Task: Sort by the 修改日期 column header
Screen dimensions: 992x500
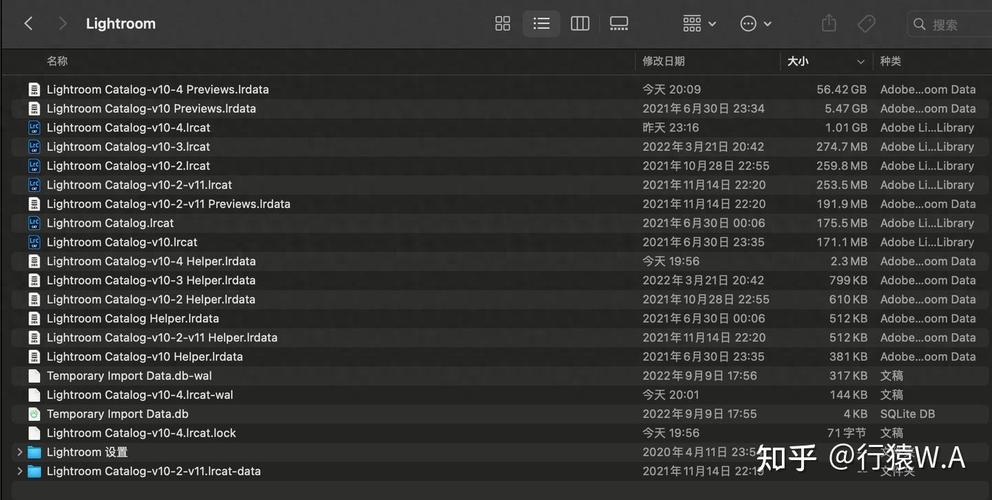Action: (x=664, y=61)
